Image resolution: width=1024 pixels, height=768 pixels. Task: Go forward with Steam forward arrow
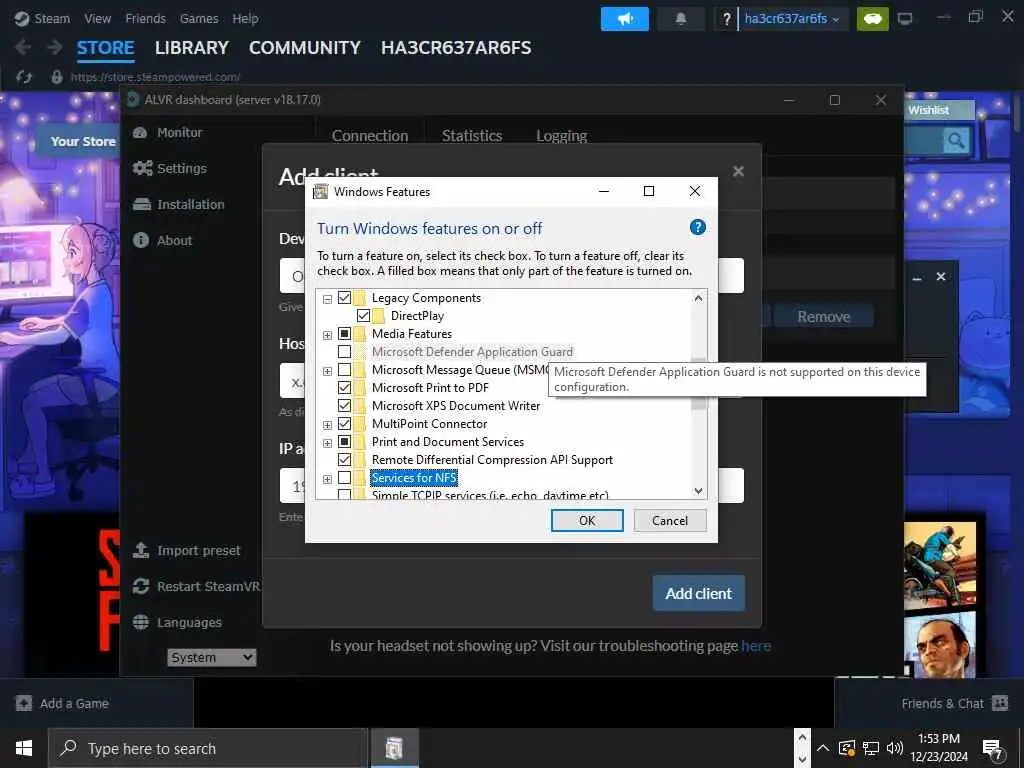tap(55, 47)
